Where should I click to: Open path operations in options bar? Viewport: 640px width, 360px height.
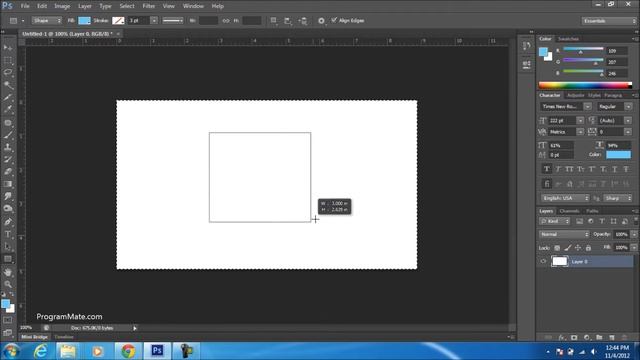pyautogui.click(x=273, y=20)
